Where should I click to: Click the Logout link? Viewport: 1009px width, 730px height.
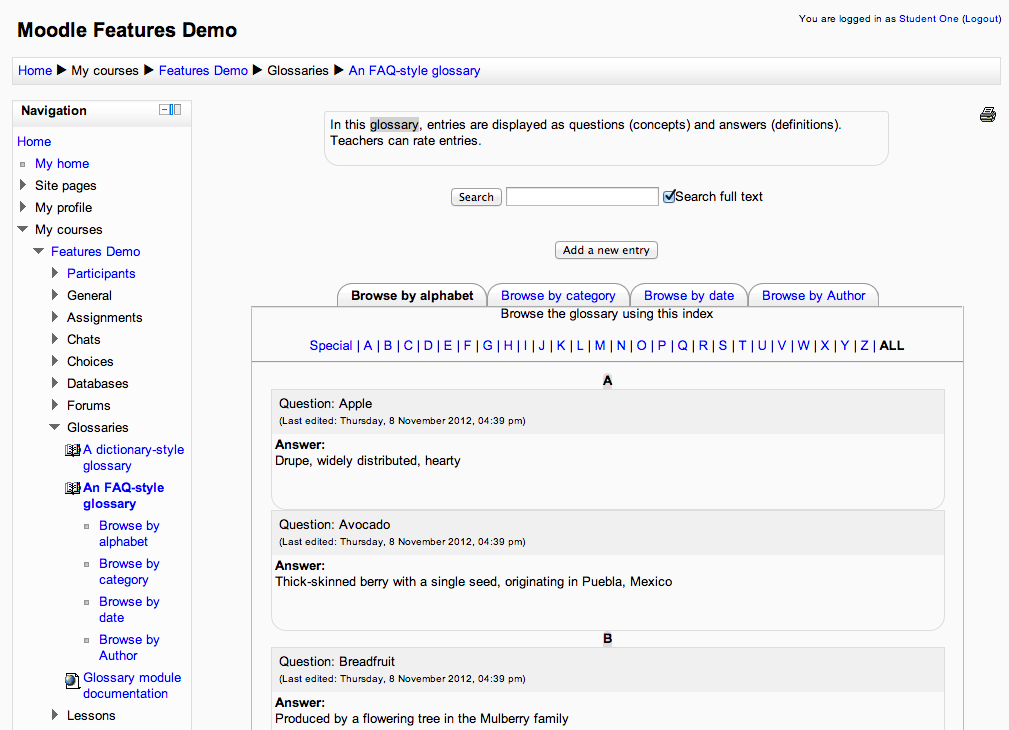click(981, 19)
